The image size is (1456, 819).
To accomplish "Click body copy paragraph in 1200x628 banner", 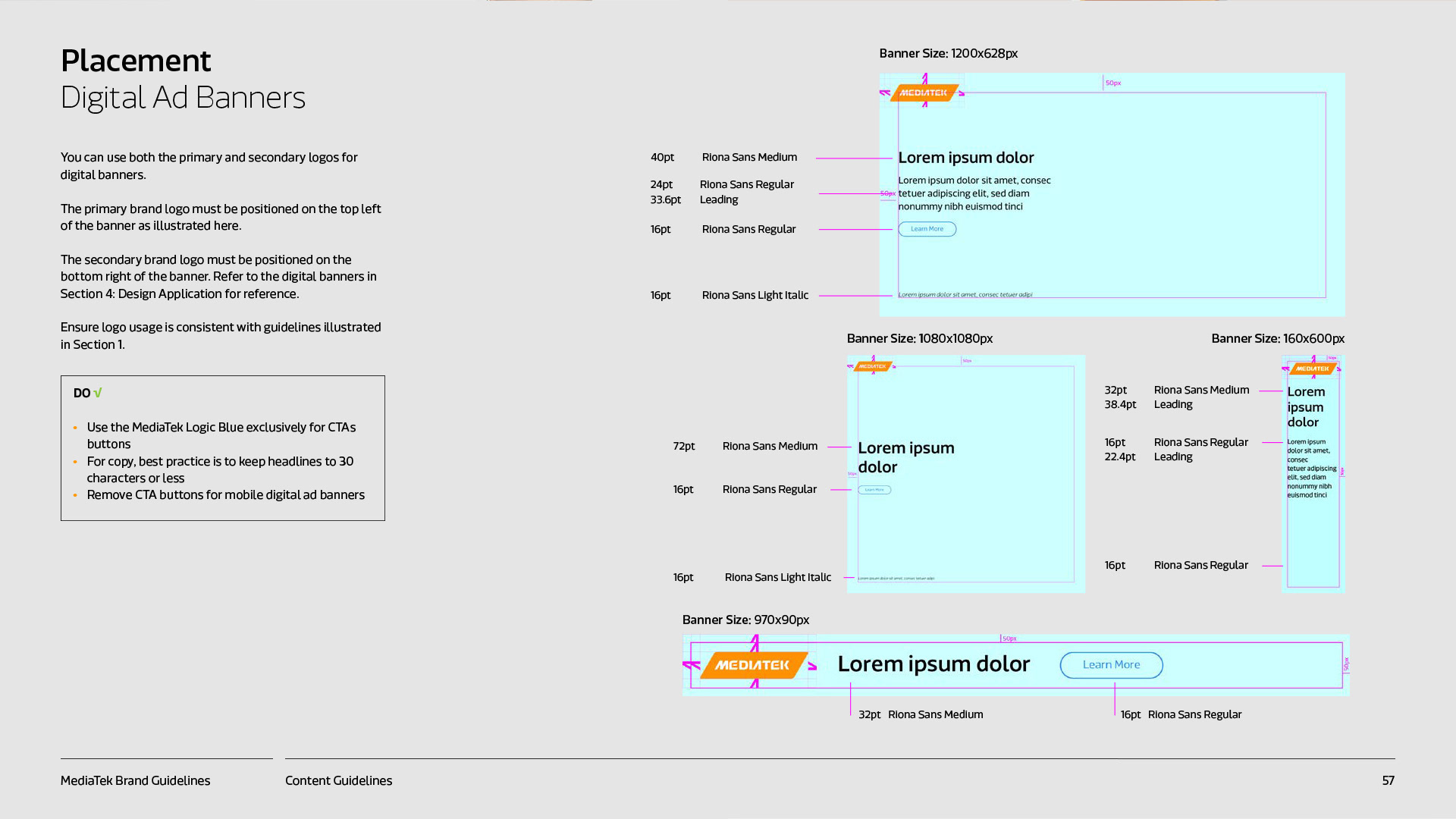I will point(974,193).
